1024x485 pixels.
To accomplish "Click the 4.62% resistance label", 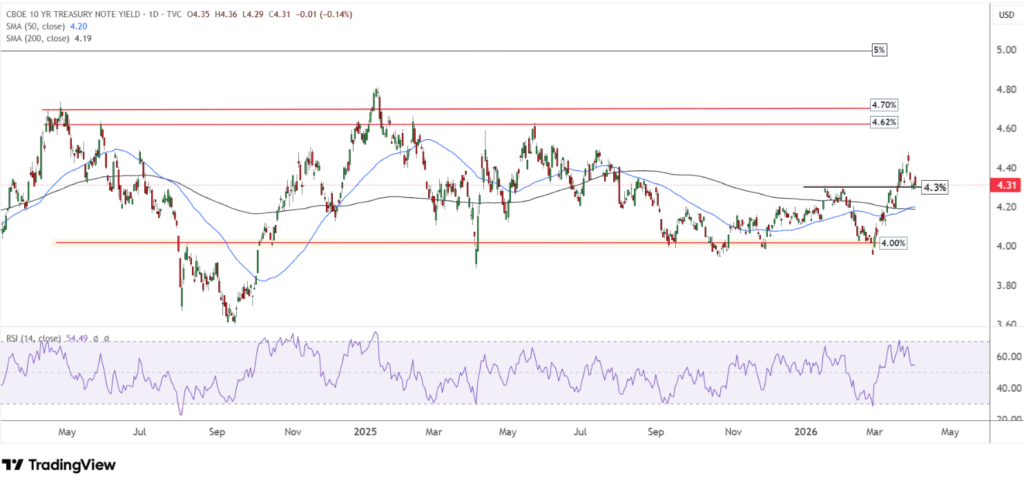I will coord(883,122).
